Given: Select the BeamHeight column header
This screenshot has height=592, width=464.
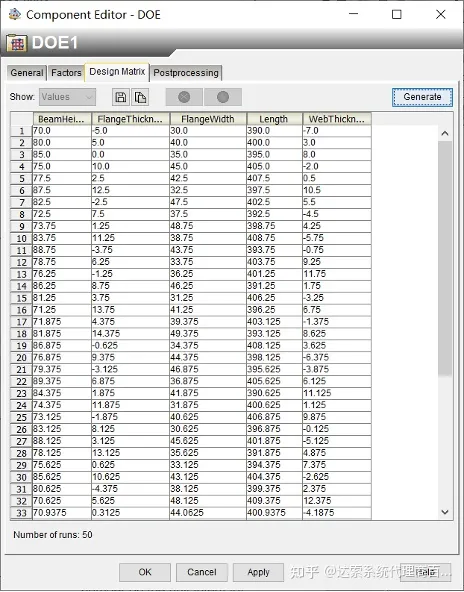Looking at the screenshot, I should point(62,119).
